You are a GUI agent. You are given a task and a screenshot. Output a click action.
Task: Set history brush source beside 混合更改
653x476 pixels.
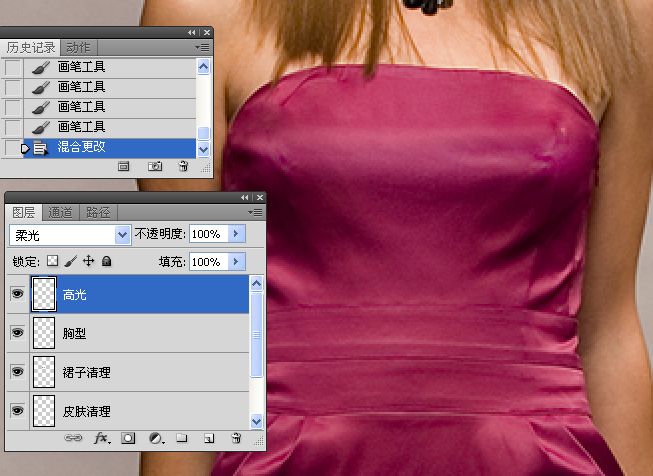[x=12, y=148]
